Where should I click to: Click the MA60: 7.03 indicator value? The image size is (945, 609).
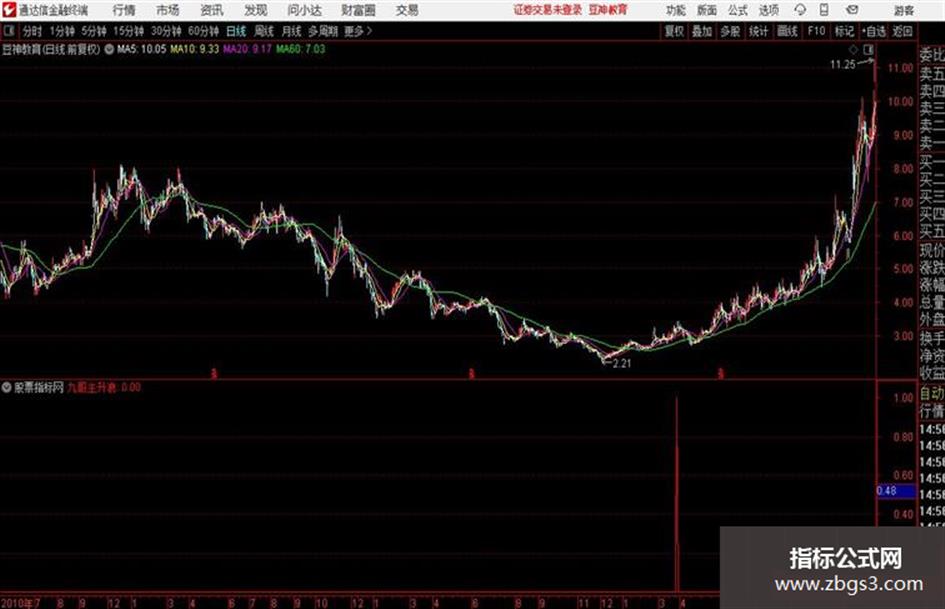click(301, 49)
